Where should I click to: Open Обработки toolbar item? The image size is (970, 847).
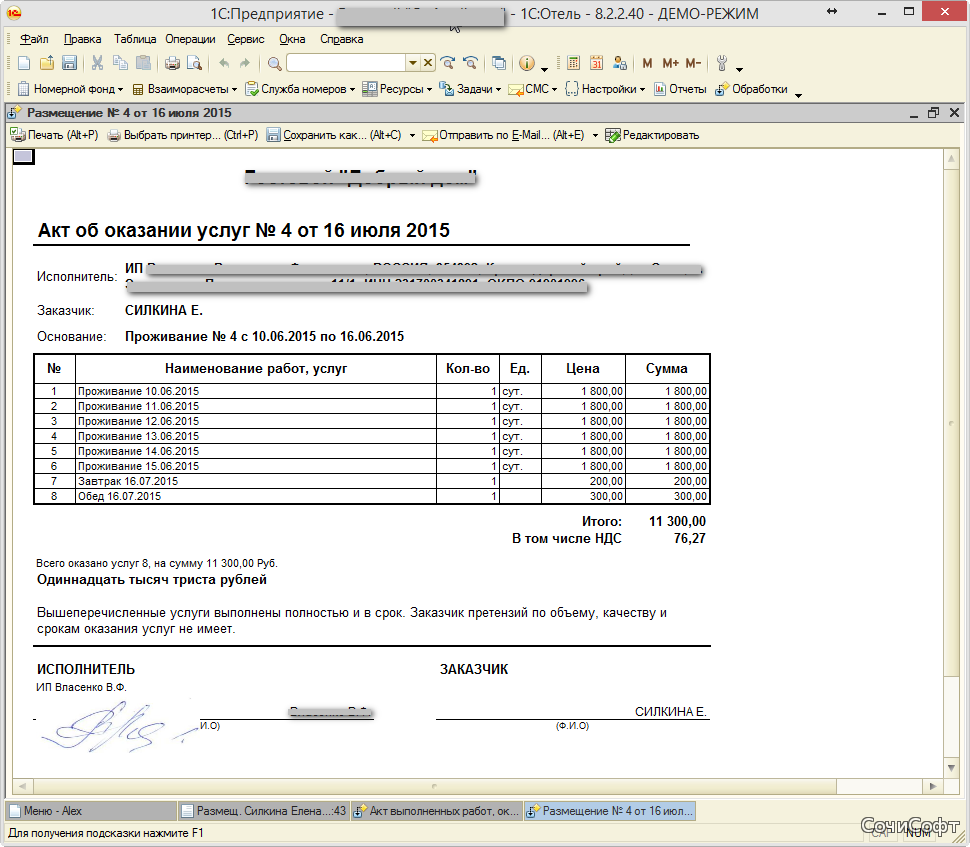[x=751, y=89]
